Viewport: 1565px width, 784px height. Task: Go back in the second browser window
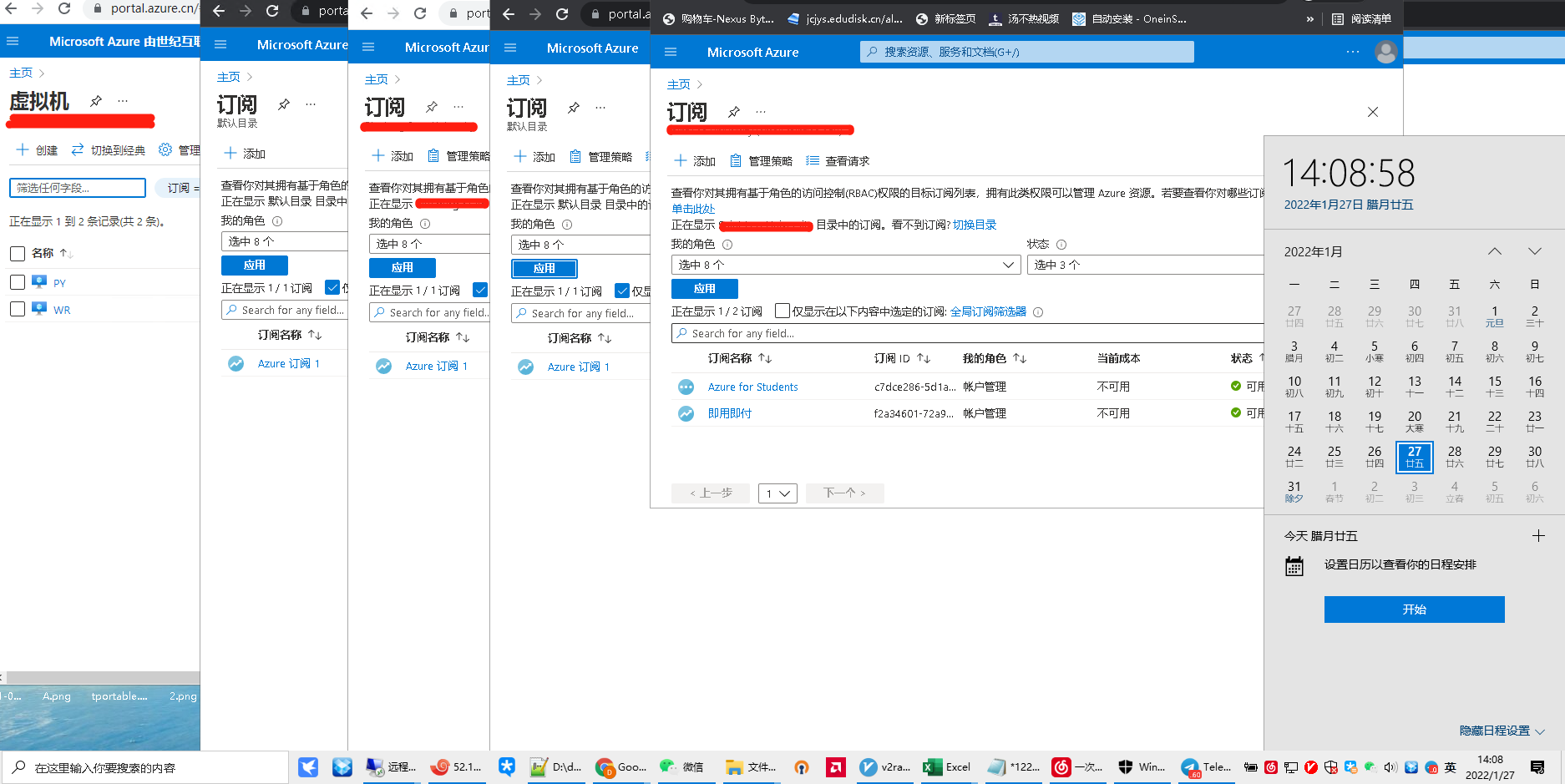click(219, 11)
